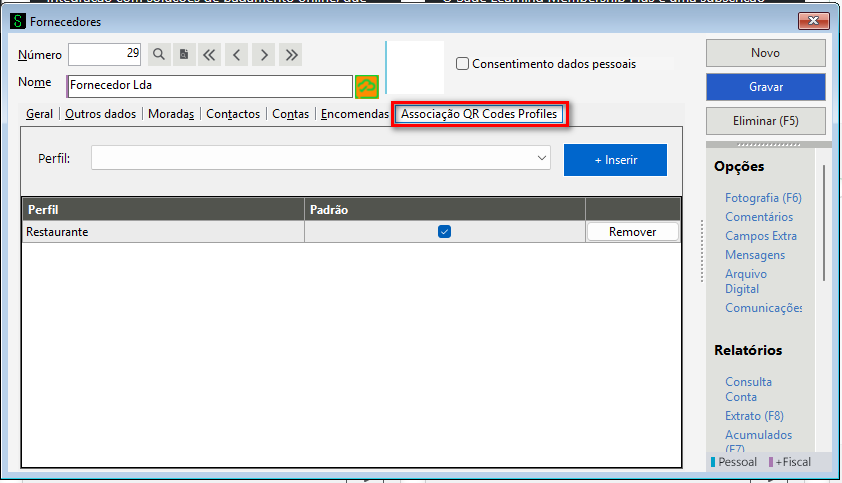This screenshot has height=483, width=842.
Task: Open the Fotografia (F6) option
Action: coord(763,198)
